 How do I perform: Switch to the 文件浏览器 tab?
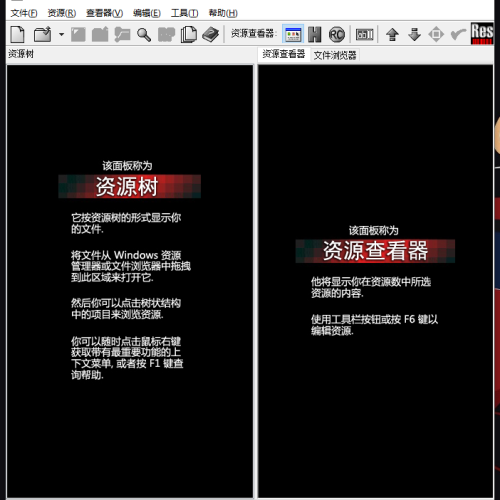(335, 55)
